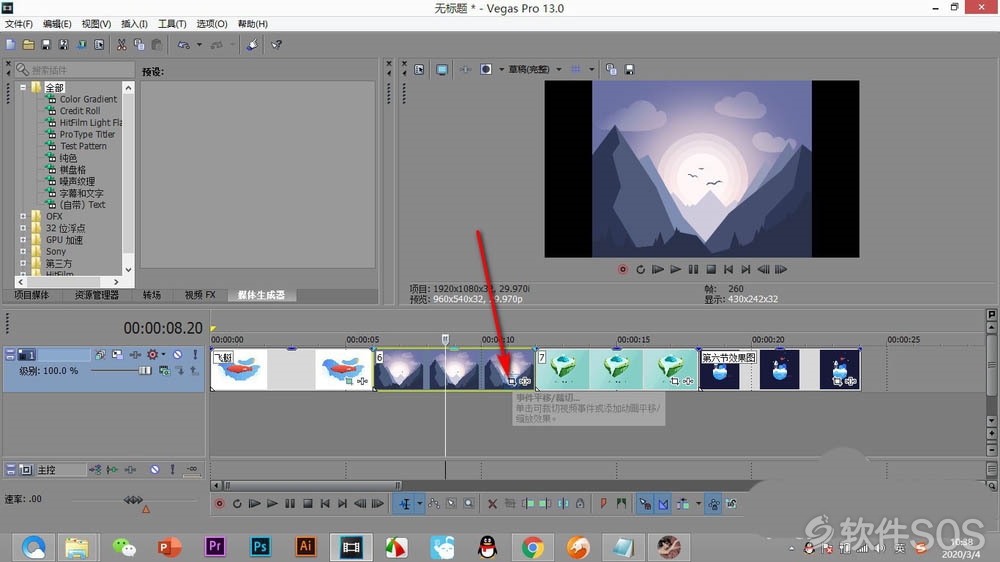Image resolution: width=1000 pixels, height=562 pixels.
Task: Open pan/crop on the mountain clip 6
Action: point(511,381)
